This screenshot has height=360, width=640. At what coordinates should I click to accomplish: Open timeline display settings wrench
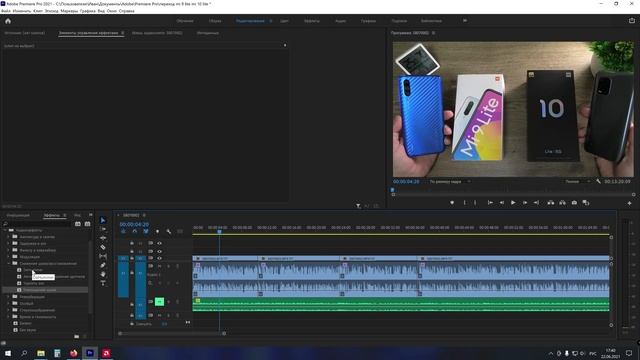[x=169, y=231]
